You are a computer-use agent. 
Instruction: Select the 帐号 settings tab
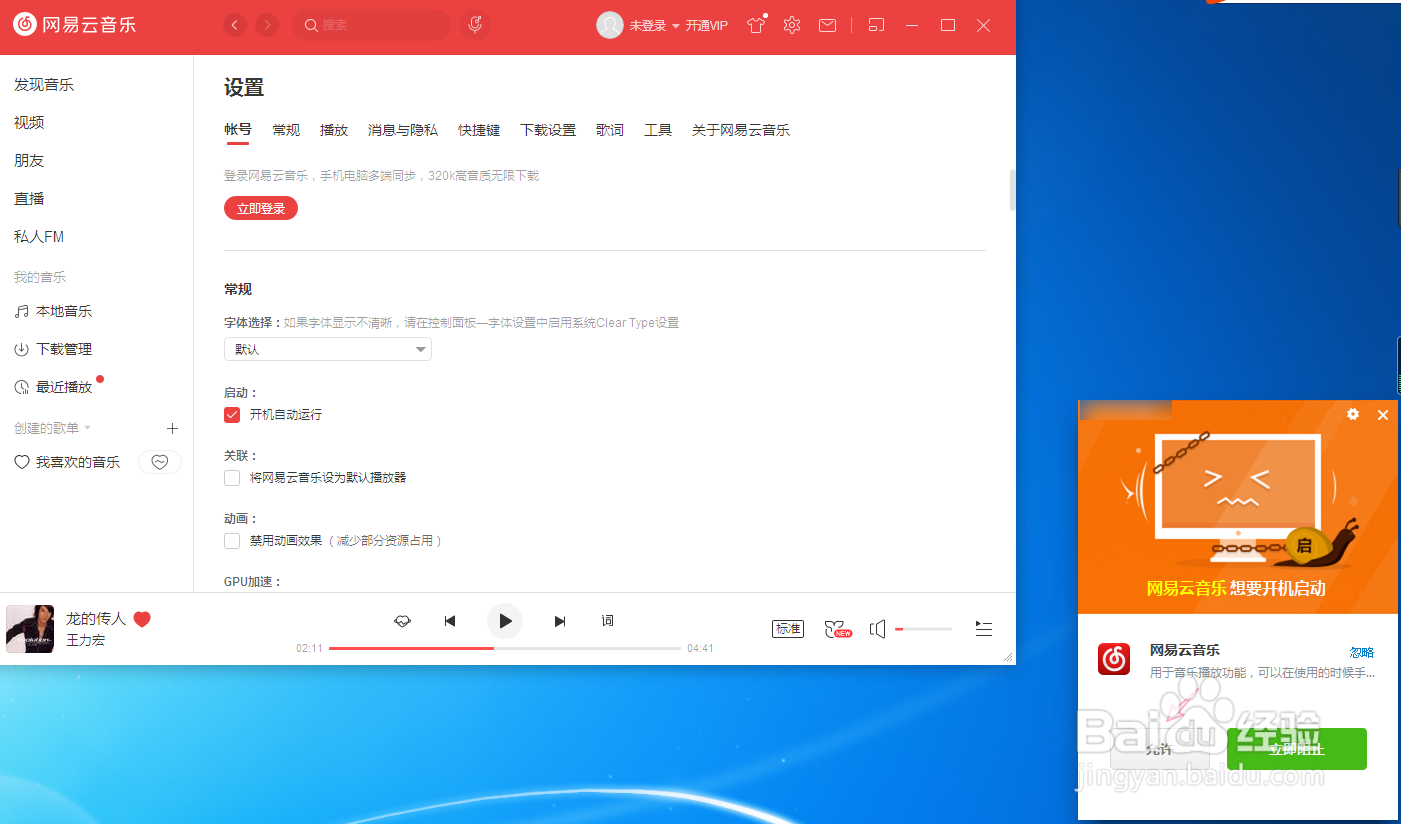(238, 130)
